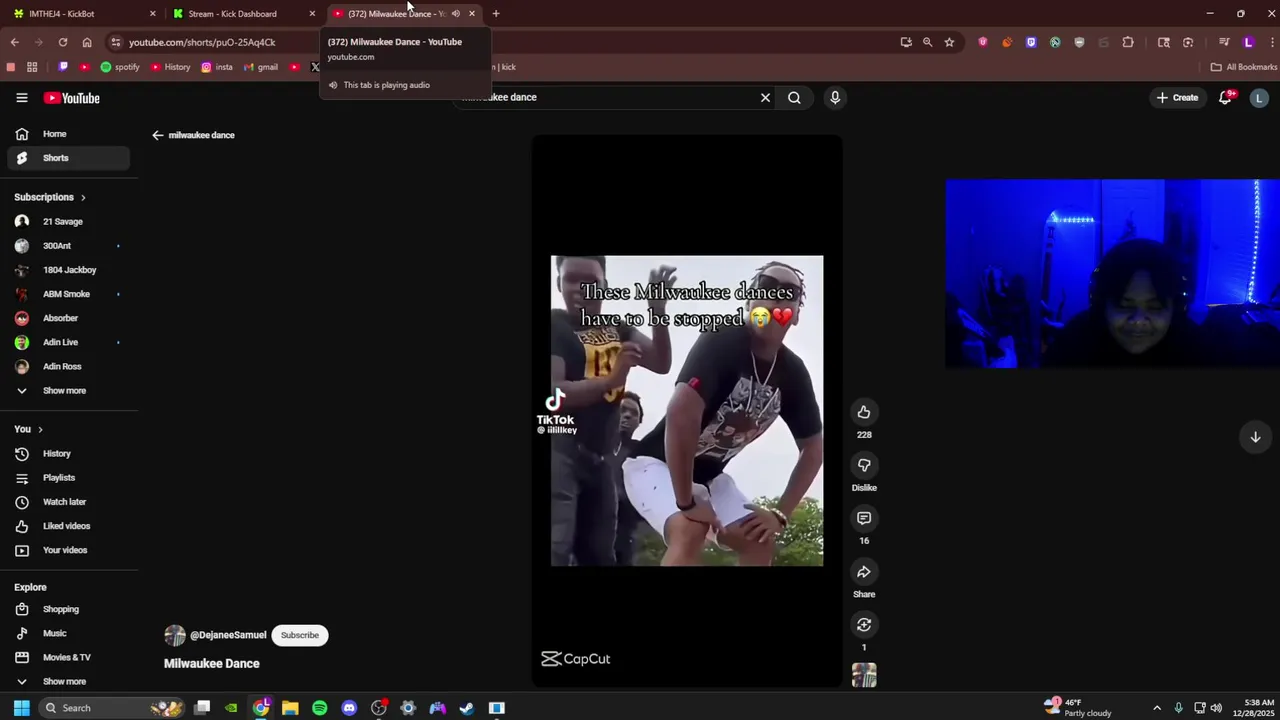
Task: Open the Extensions puzzle menu
Action: (1128, 42)
